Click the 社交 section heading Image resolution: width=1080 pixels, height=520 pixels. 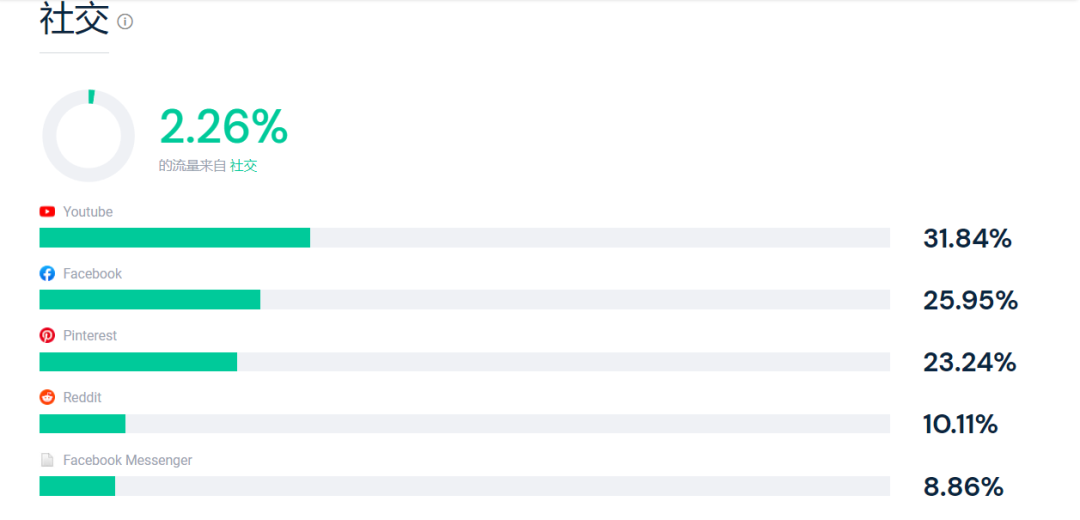pyautogui.click(x=74, y=19)
